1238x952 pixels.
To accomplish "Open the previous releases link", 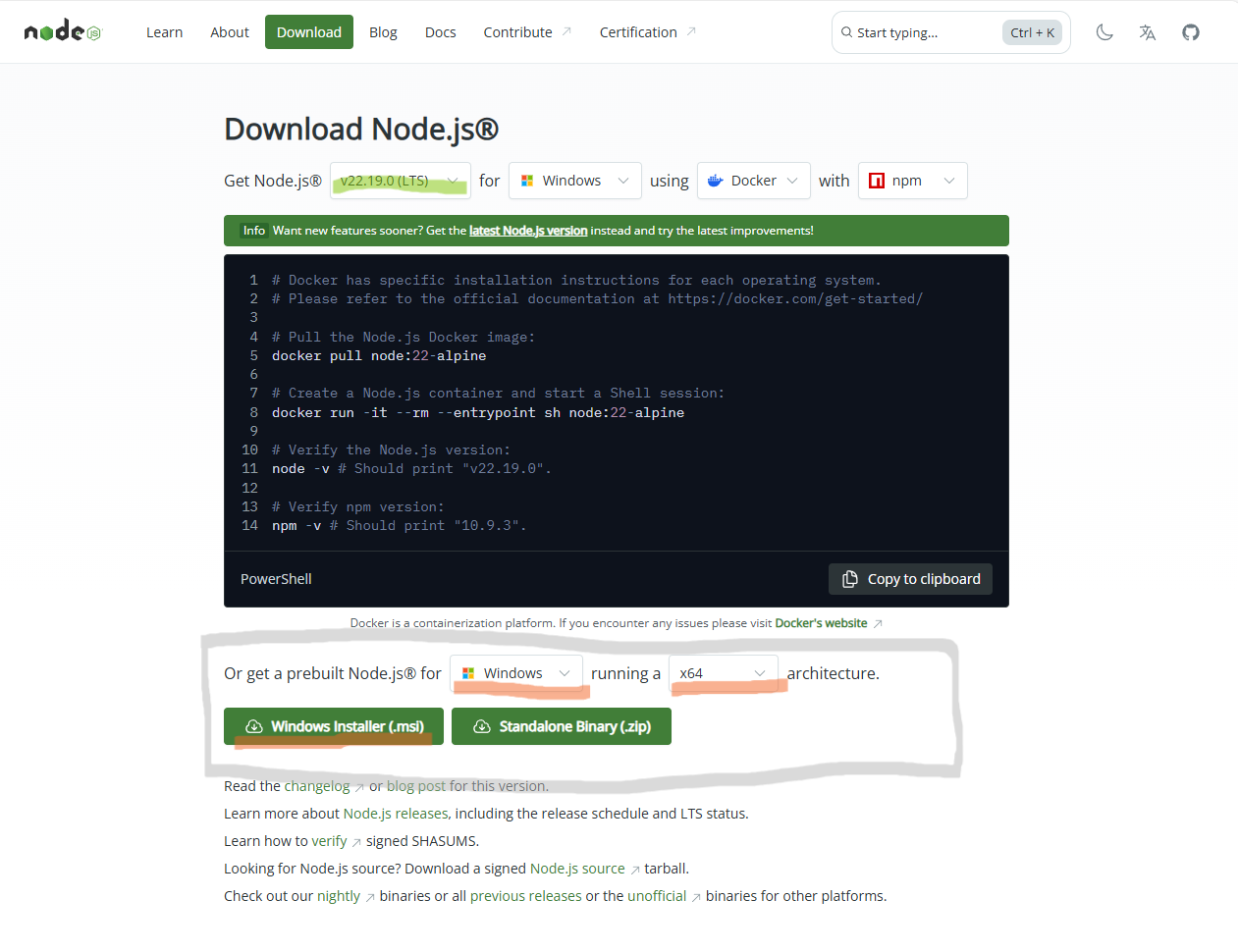I will pyautogui.click(x=525, y=896).
